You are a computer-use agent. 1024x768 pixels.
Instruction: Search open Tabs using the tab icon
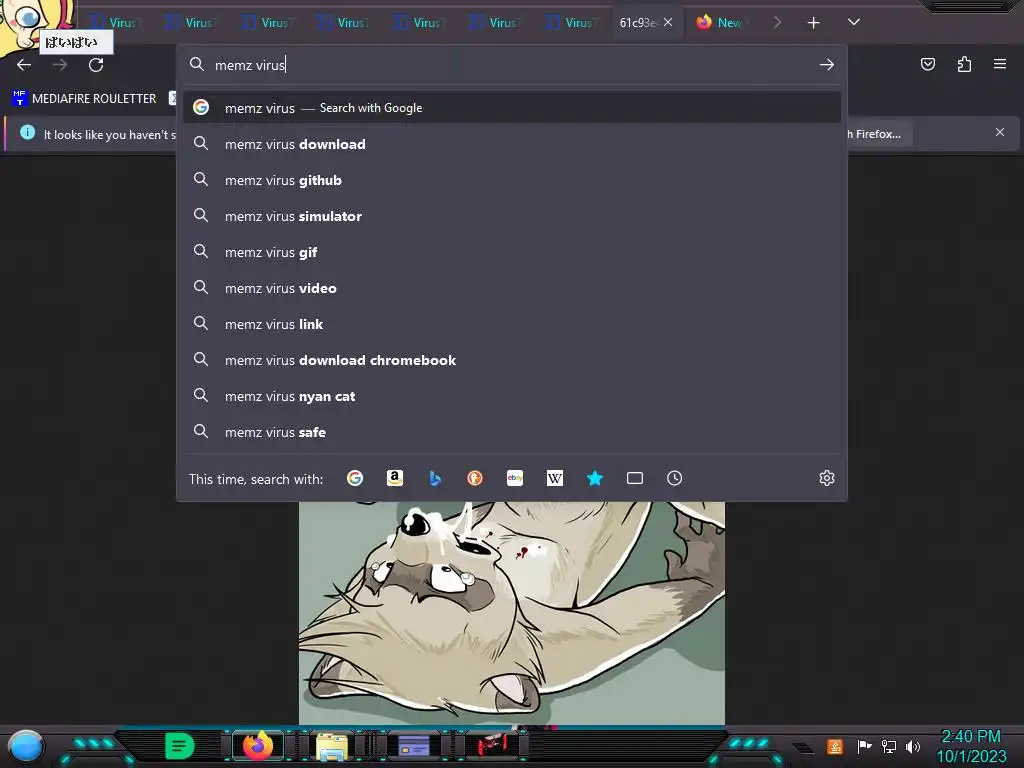tap(635, 478)
